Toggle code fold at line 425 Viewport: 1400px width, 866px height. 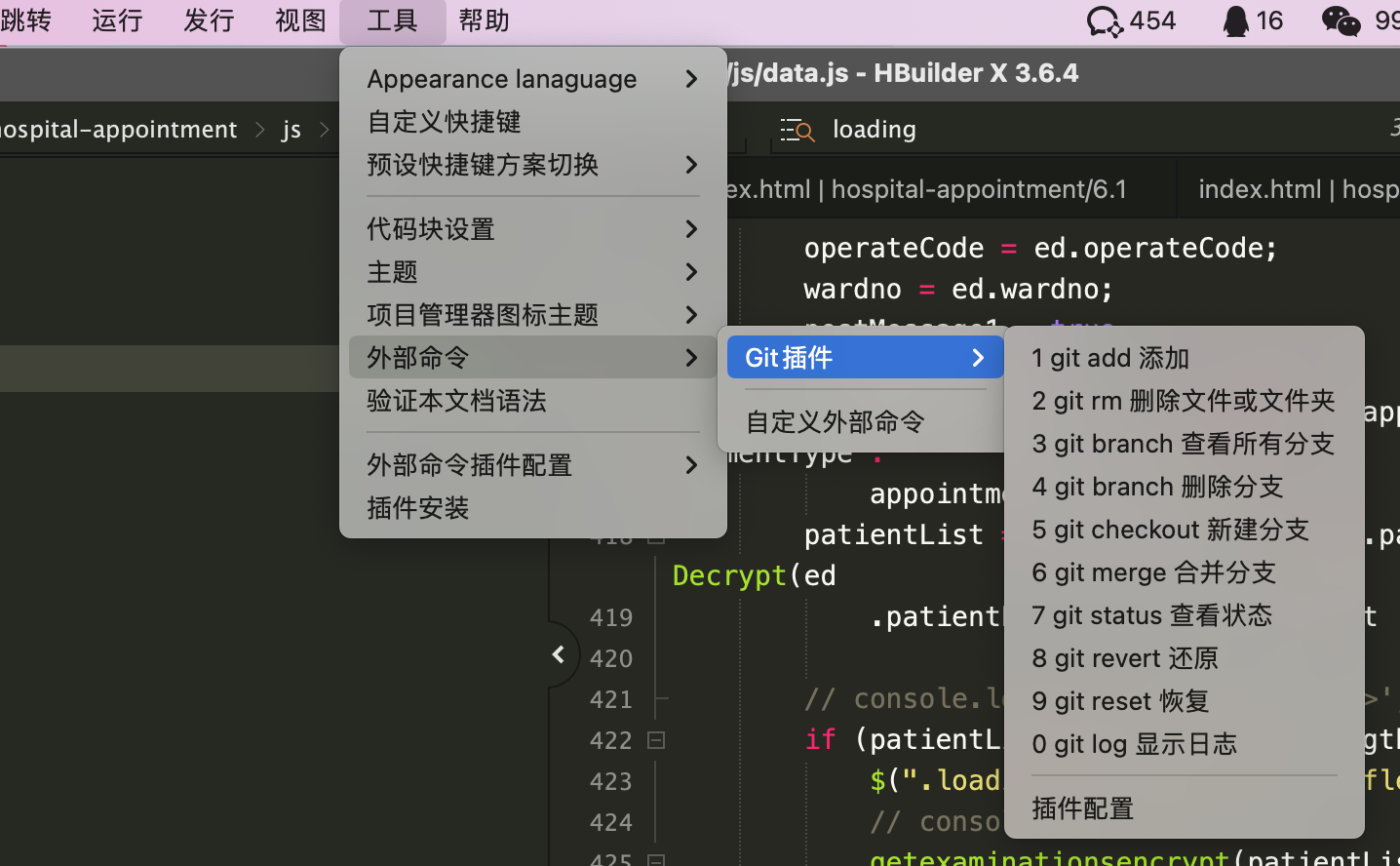pyautogui.click(x=656, y=860)
